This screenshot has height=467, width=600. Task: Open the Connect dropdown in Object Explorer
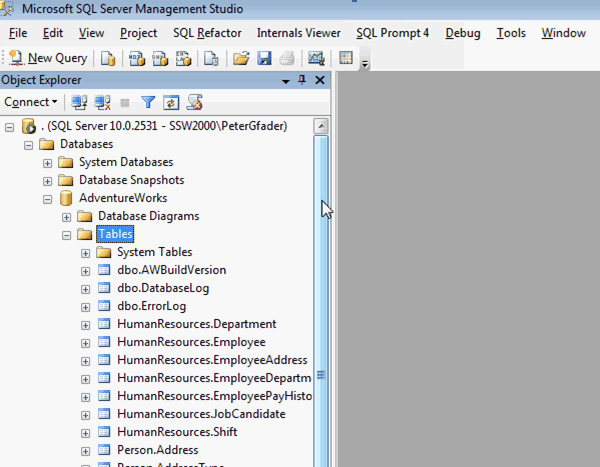coord(31,102)
